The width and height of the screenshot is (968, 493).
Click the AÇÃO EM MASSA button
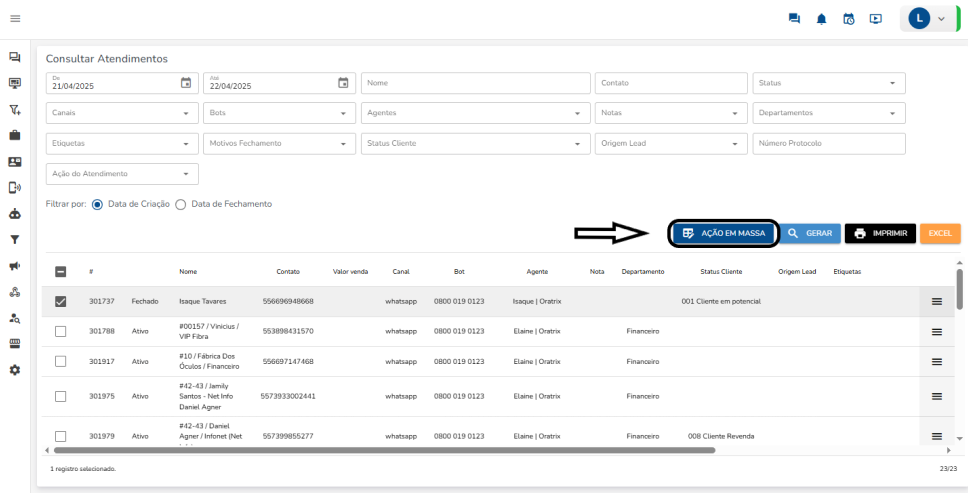(723, 233)
